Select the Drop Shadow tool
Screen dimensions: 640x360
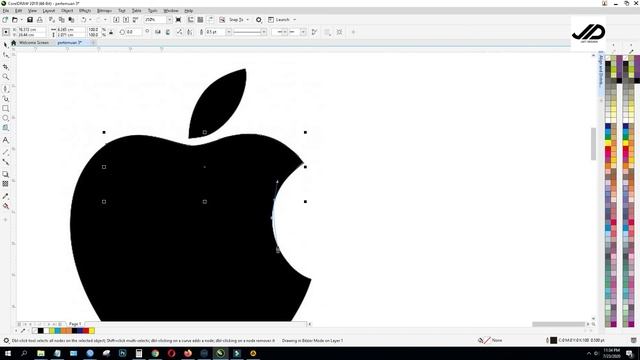[x=5, y=174]
